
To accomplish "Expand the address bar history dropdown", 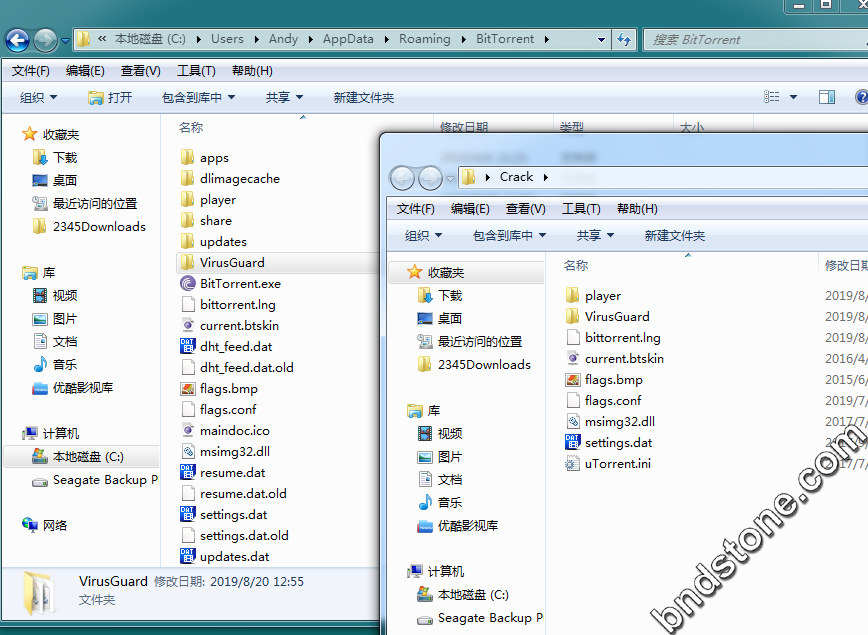I will (x=601, y=40).
